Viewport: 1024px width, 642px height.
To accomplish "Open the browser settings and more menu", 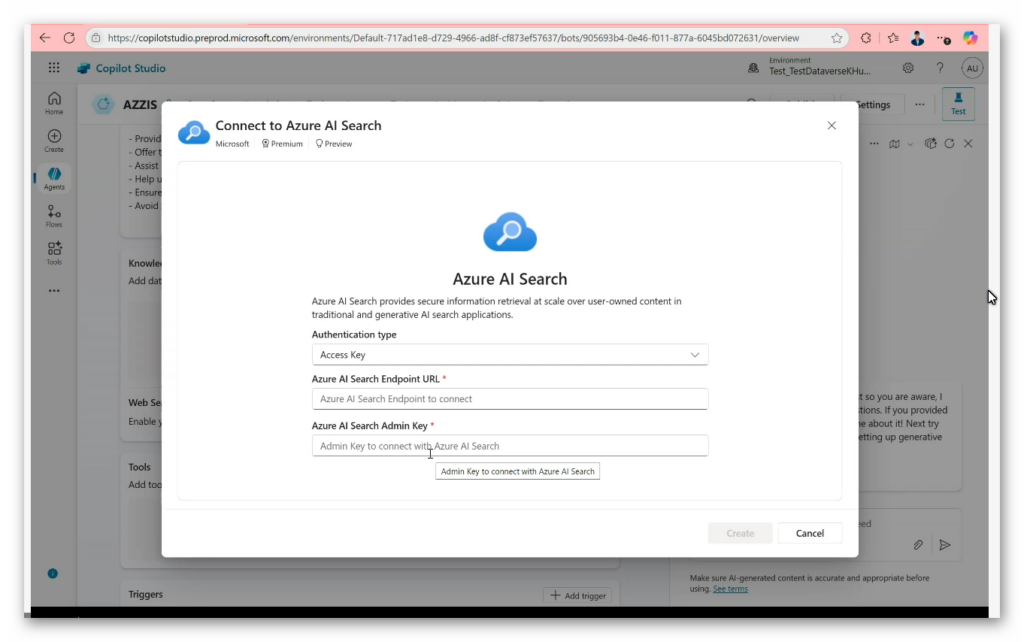I will (x=943, y=39).
